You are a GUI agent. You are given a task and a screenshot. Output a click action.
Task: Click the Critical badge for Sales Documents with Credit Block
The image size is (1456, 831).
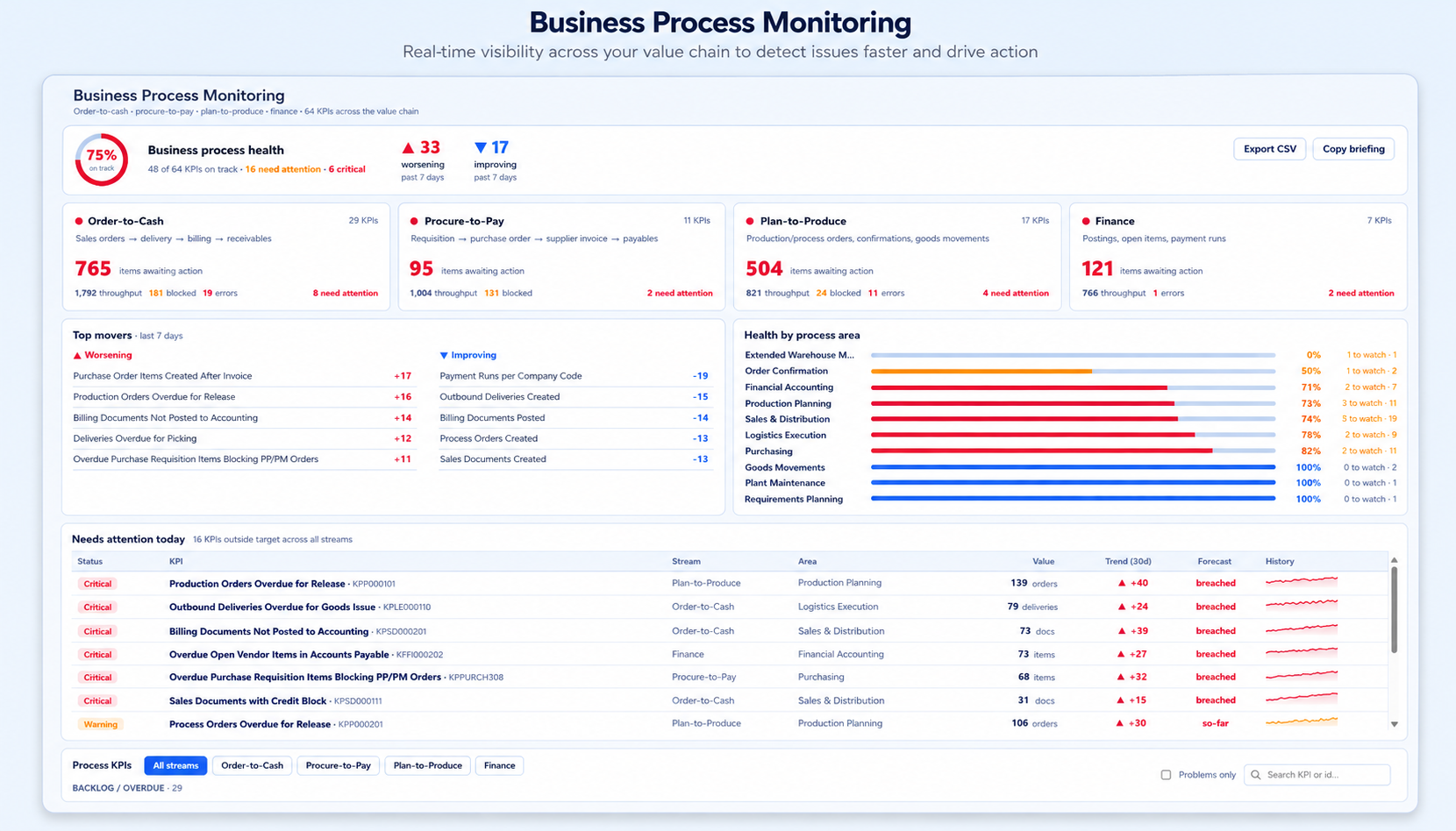(x=97, y=700)
